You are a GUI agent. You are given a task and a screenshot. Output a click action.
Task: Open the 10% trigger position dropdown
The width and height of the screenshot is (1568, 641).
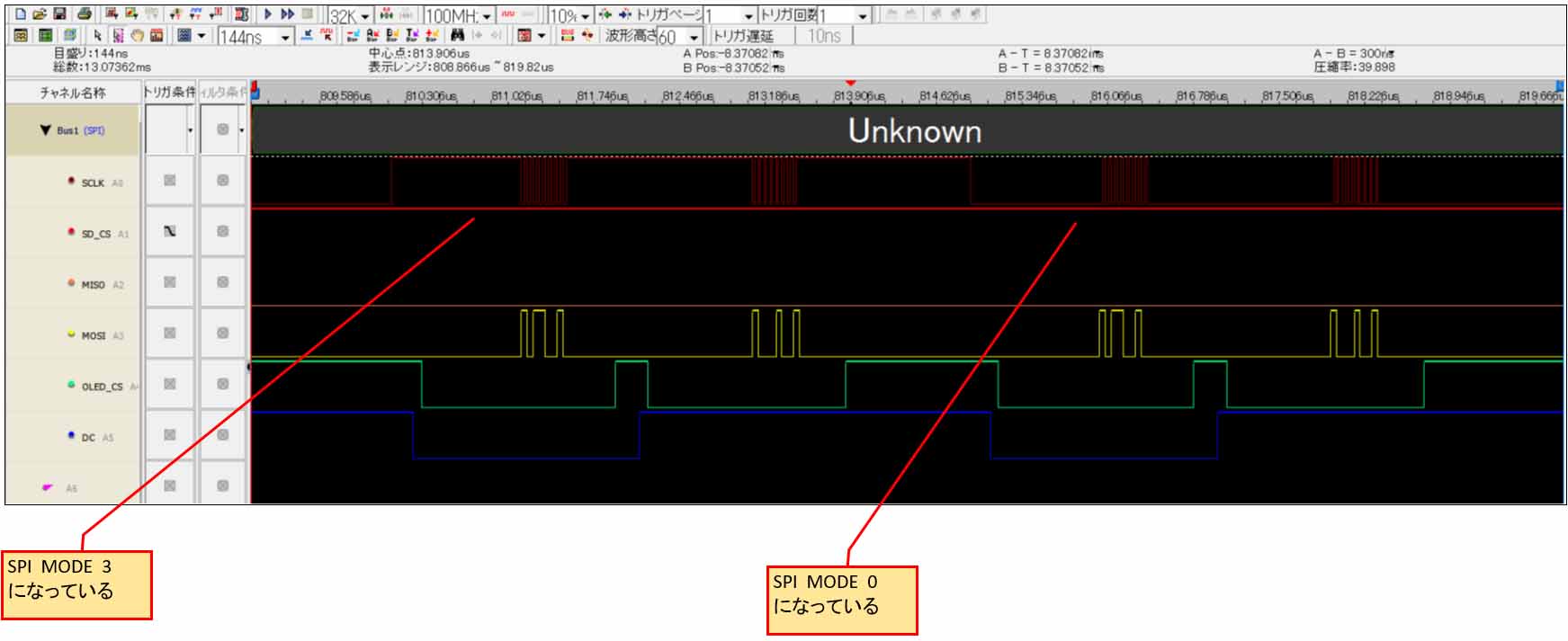[x=585, y=16]
